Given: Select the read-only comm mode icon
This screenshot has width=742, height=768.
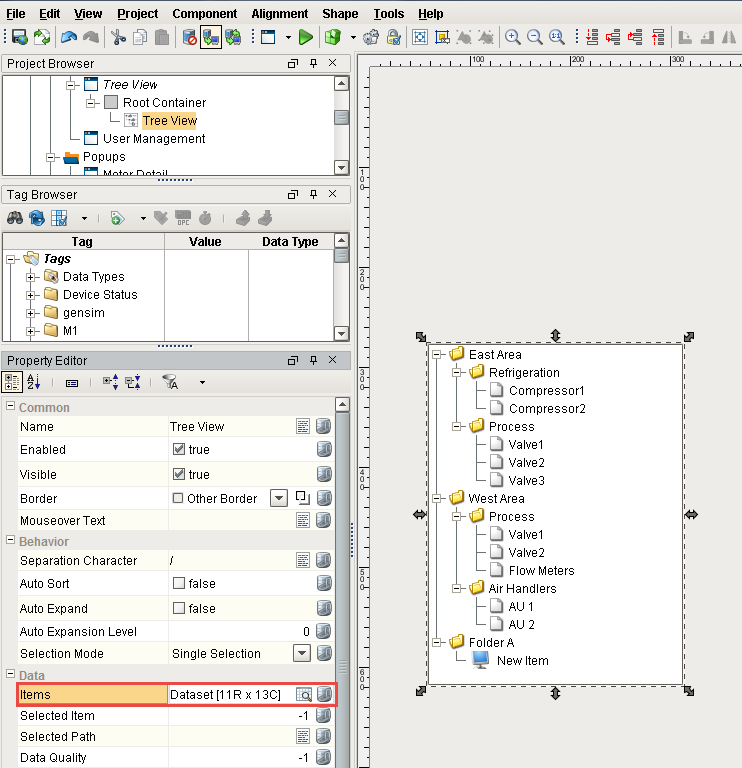Looking at the screenshot, I should point(211,37).
